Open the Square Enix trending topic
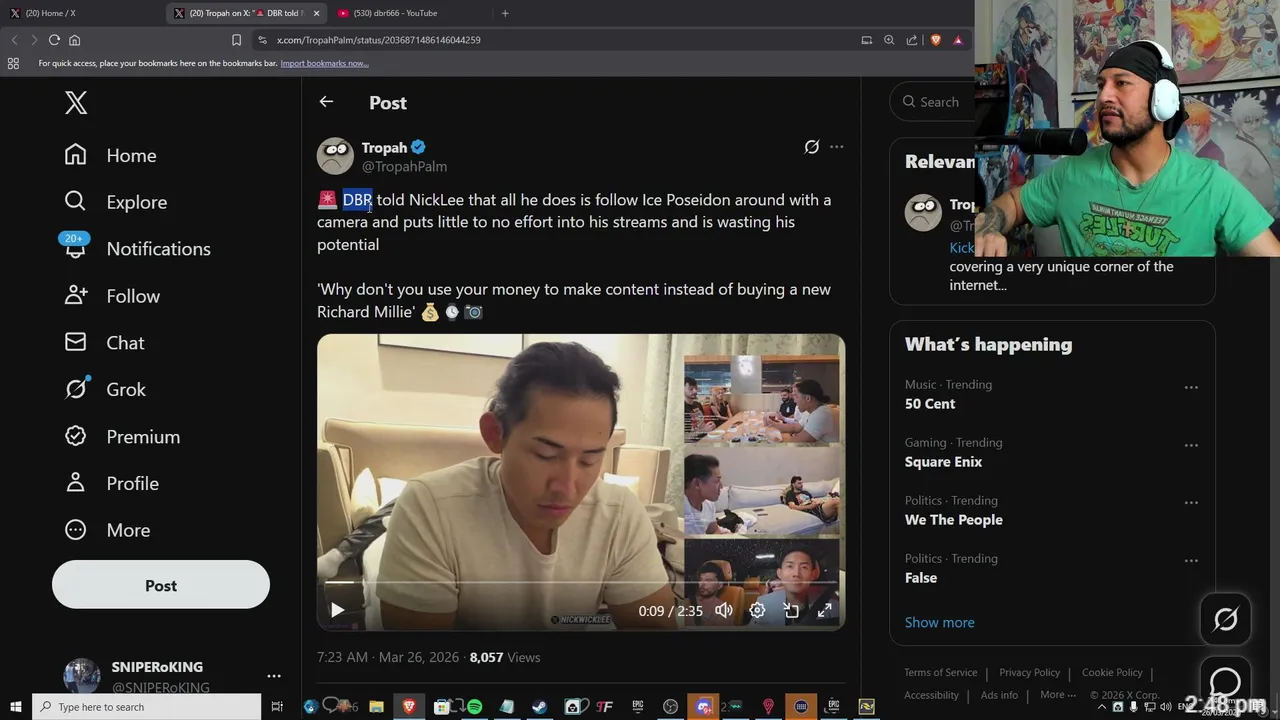The width and height of the screenshot is (1280, 720). pyautogui.click(x=943, y=462)
